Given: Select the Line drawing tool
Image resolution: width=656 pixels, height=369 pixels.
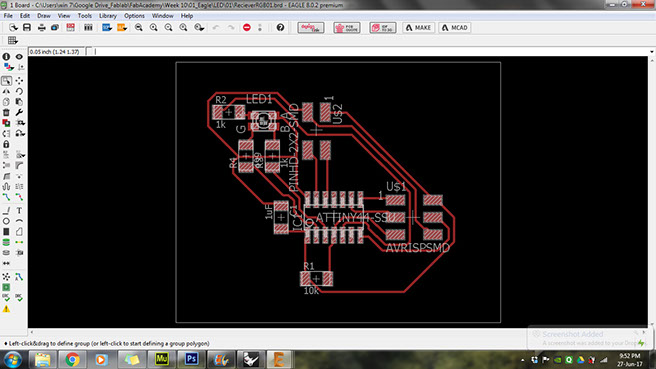Looking at the screenshot, I should point(6,210).
